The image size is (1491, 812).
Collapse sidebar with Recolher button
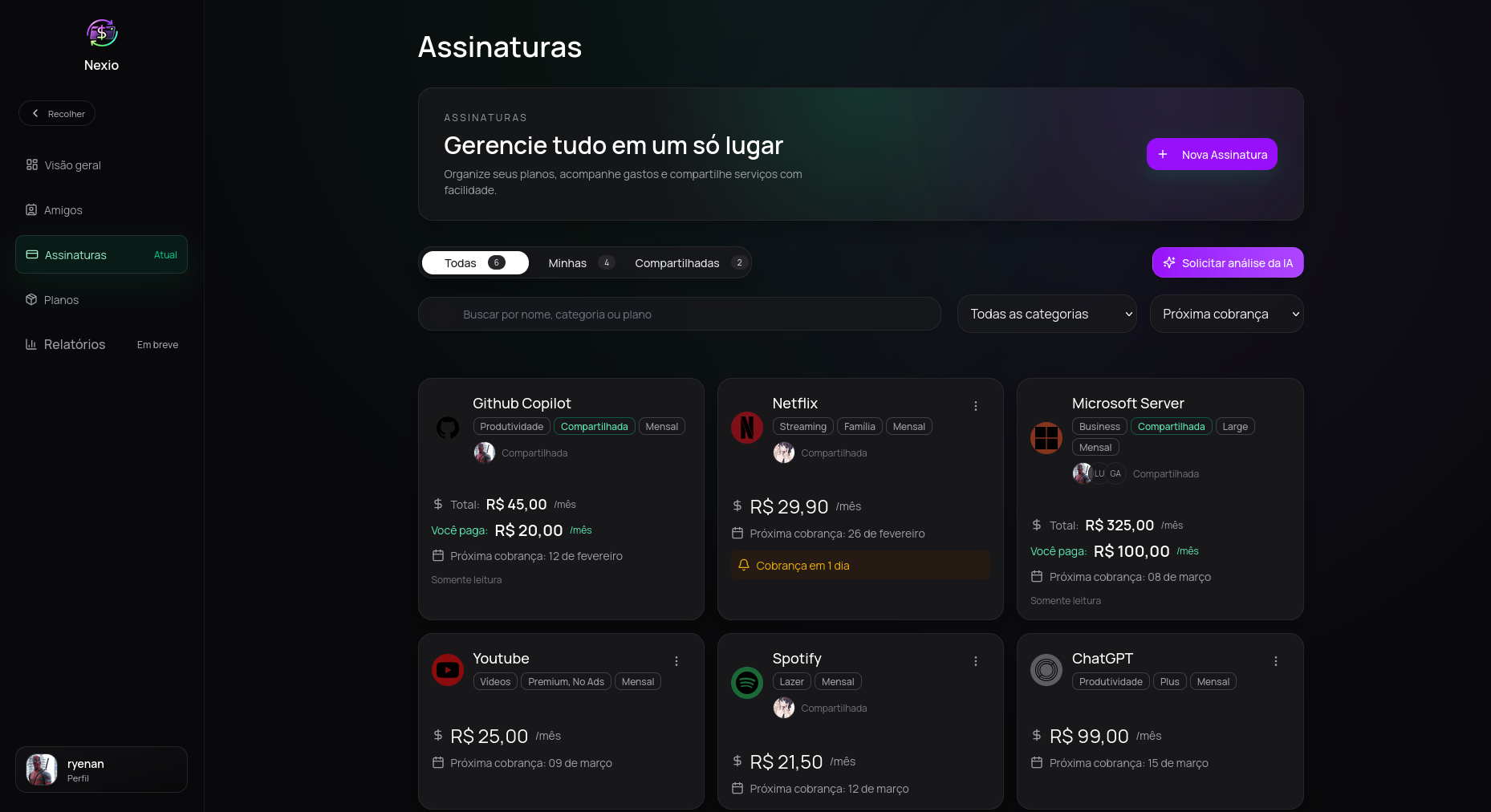pyautogui.click(x=57, y=113)
